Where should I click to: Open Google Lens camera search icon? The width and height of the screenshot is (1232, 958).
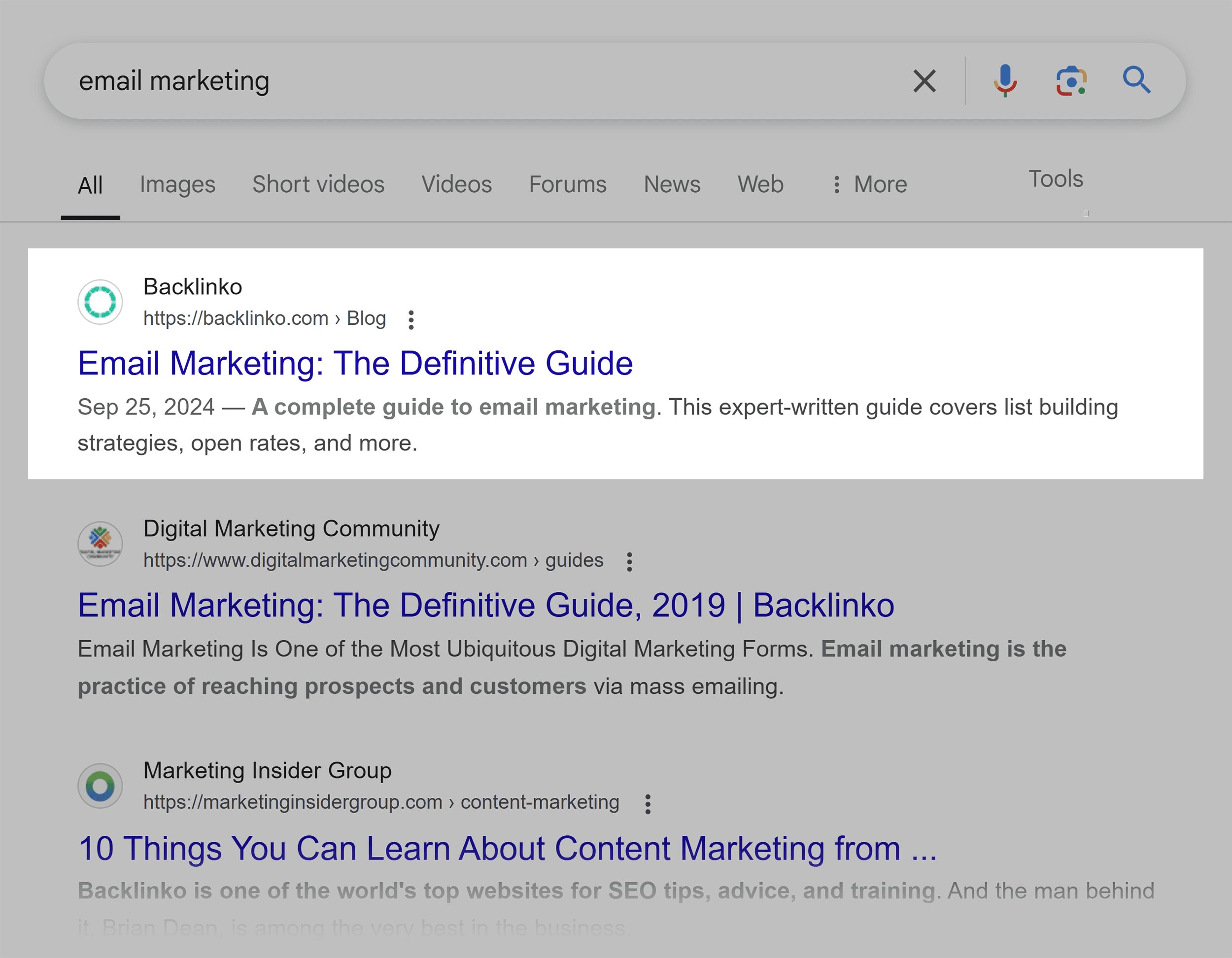[x=1071, y=81]
